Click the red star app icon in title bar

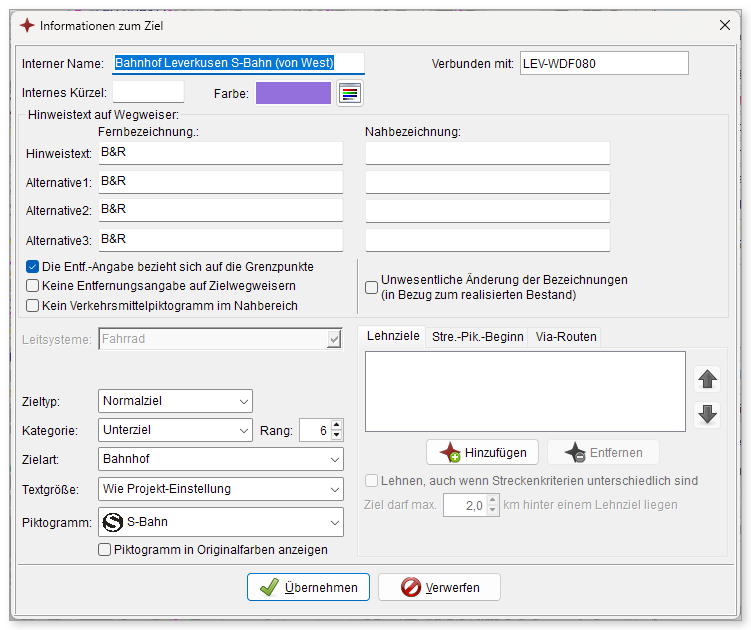click(x=27, y=25)
